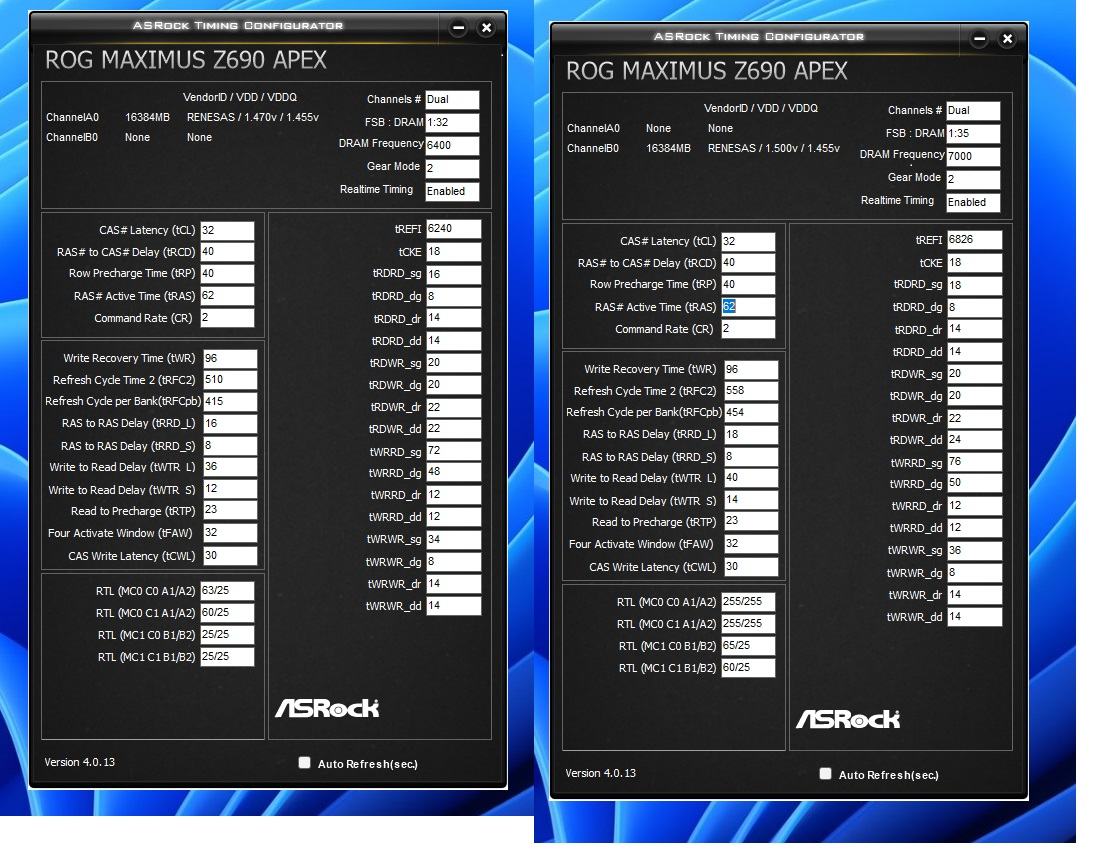The image size is (1097, 850).
Task: Click Command Rate field in right window
Action: click(x=748, y=329)
